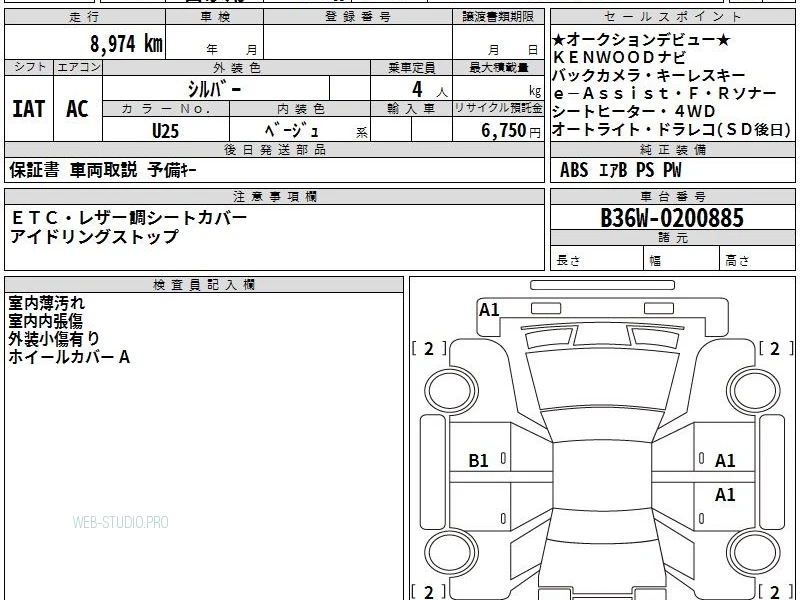Click the 長さ dimension field

tap(597, 260)
